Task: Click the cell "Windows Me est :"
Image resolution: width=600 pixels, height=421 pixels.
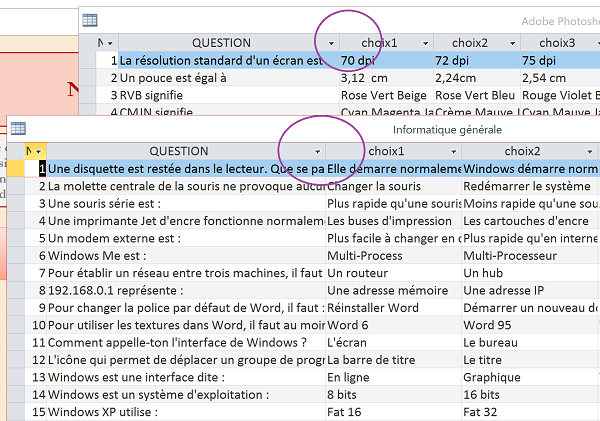Action: click(186, 256)
